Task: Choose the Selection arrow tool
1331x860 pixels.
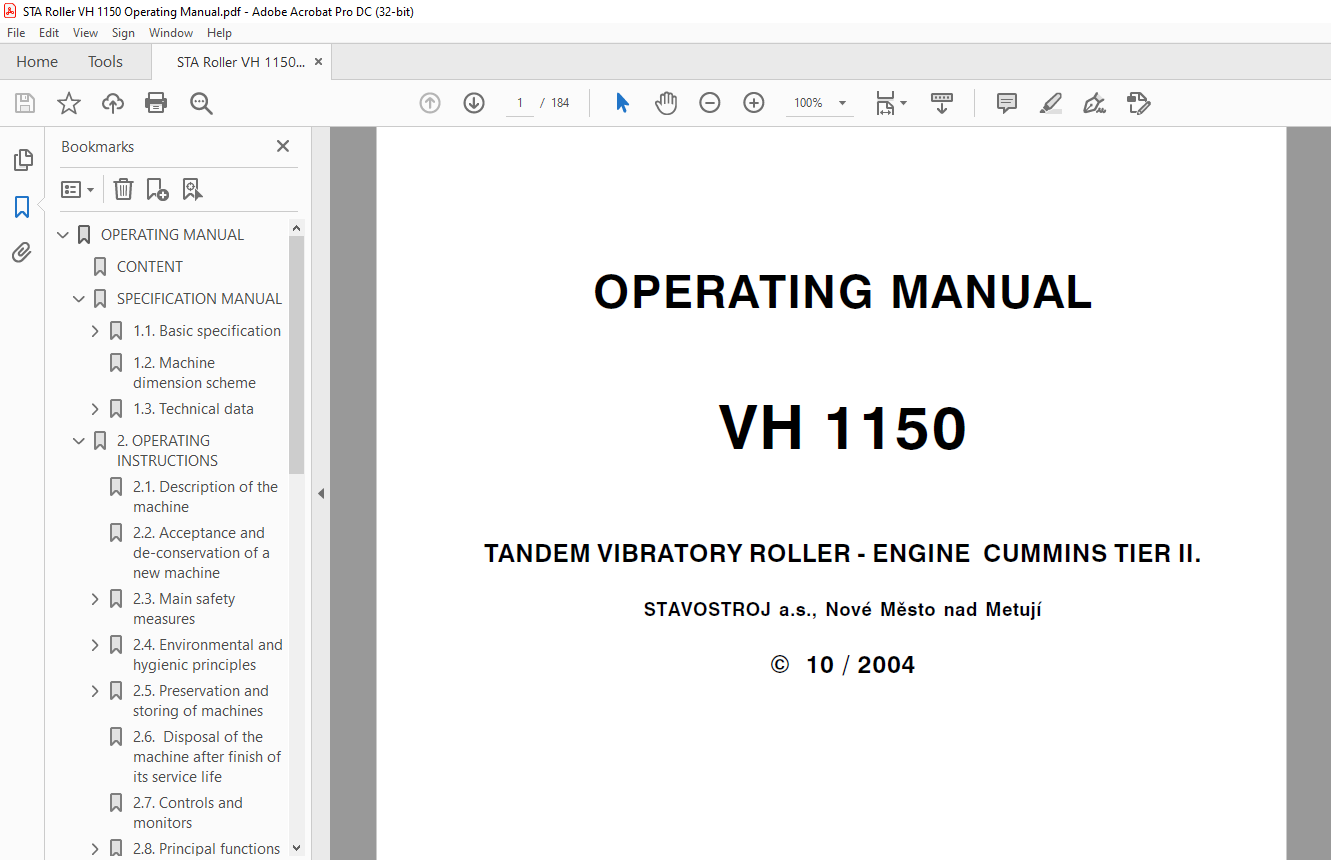Action: pyautogui.click(x=622, y=103)
